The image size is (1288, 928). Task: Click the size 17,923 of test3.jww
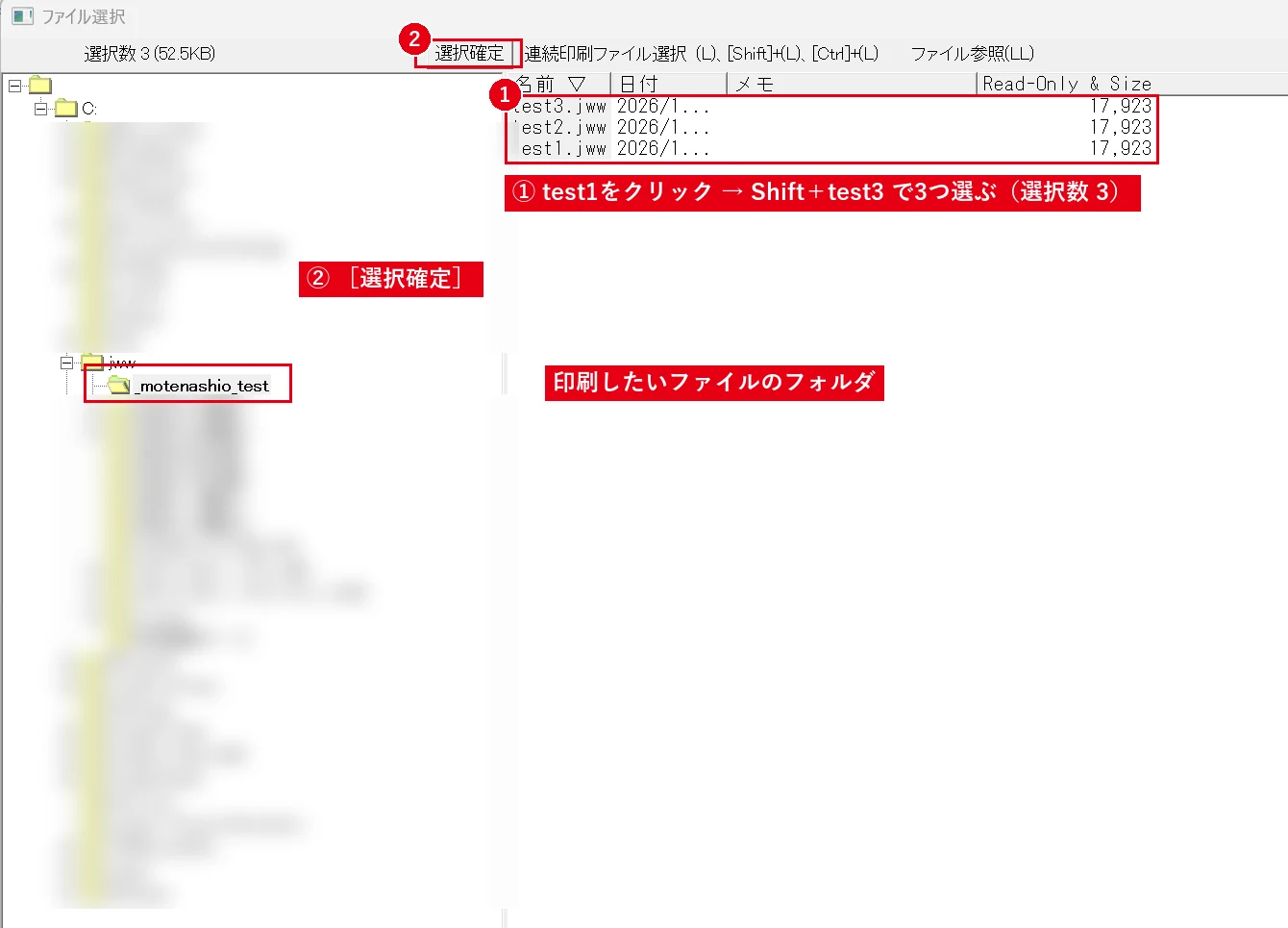1120,106
